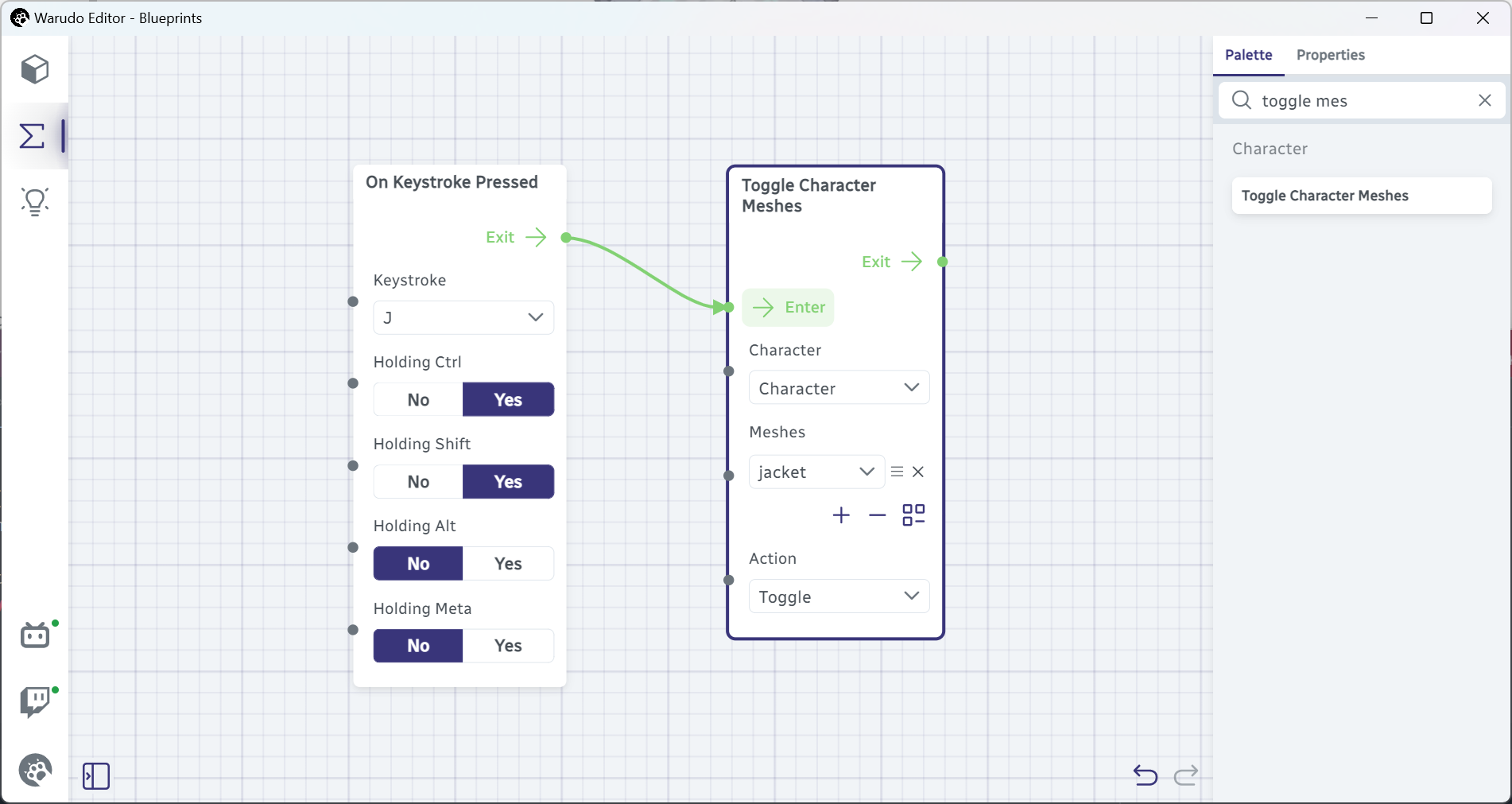Set Holding Alt to Yes

click(508, 564)
